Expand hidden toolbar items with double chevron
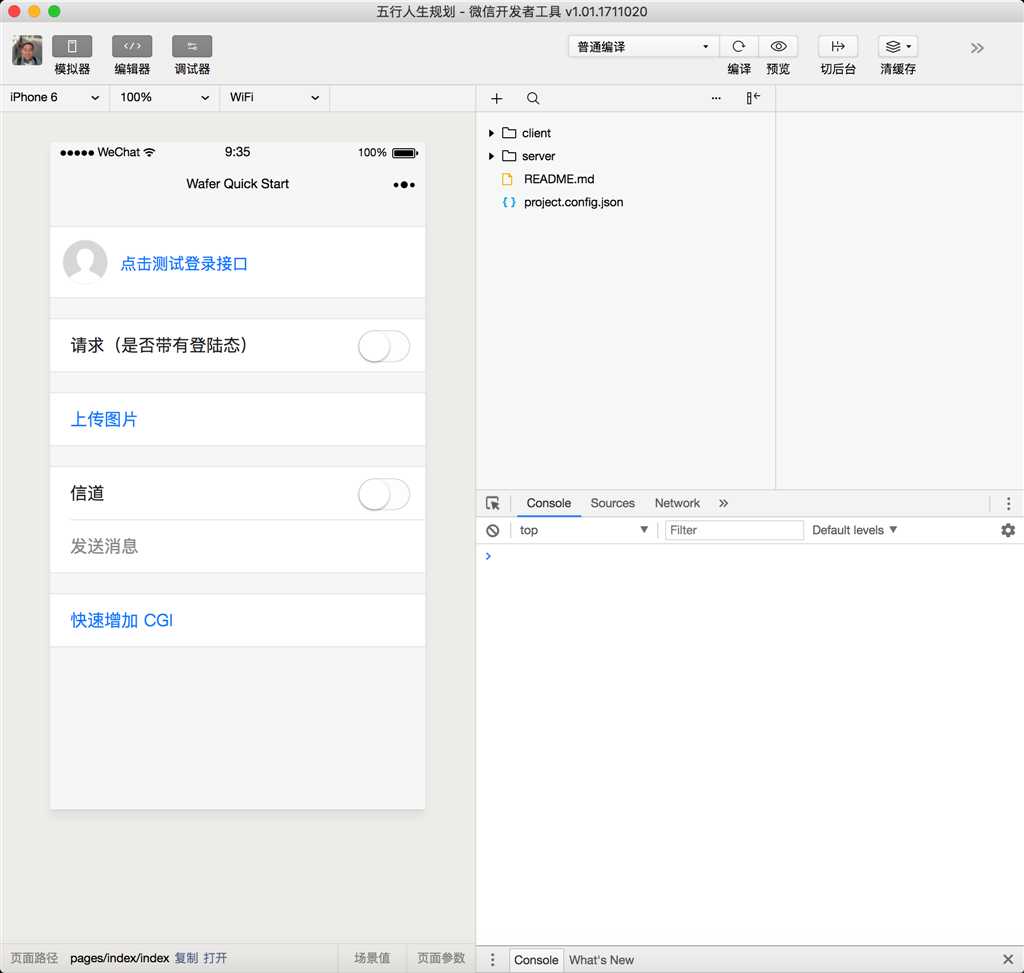This screenshot has width=1024, height=973. click(x=977, y=48)
